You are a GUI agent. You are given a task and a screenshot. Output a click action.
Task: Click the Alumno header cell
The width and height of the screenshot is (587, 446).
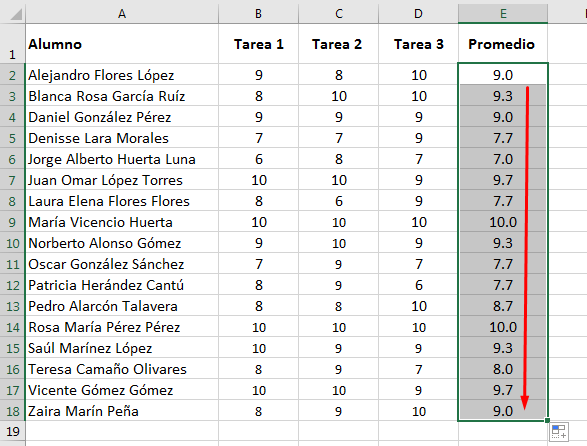122,44
